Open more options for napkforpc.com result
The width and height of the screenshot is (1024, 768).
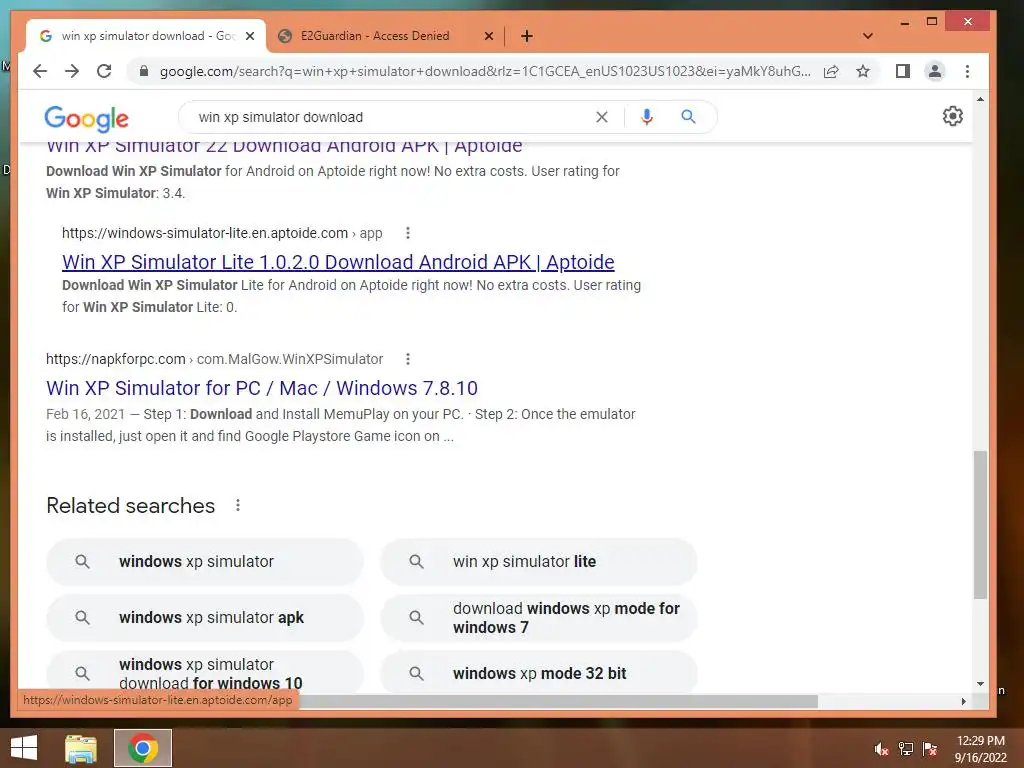coord(408,359)
